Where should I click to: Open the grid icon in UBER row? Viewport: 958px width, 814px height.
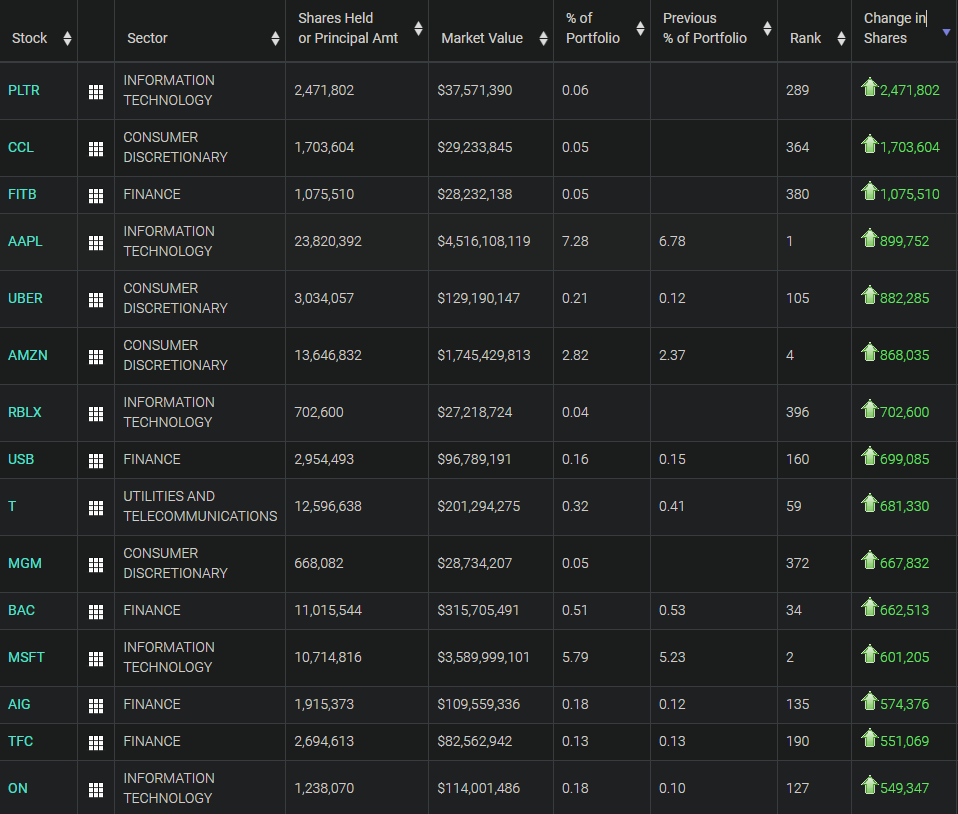(96, 299)
